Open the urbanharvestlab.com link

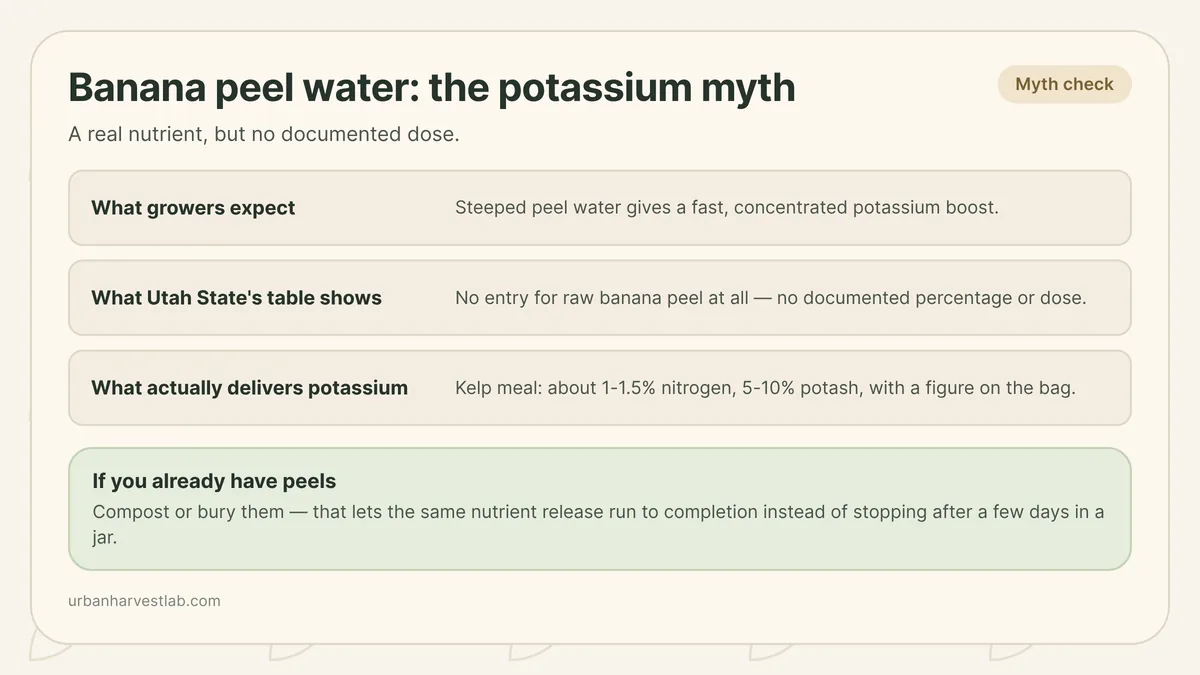click(144, 601)
